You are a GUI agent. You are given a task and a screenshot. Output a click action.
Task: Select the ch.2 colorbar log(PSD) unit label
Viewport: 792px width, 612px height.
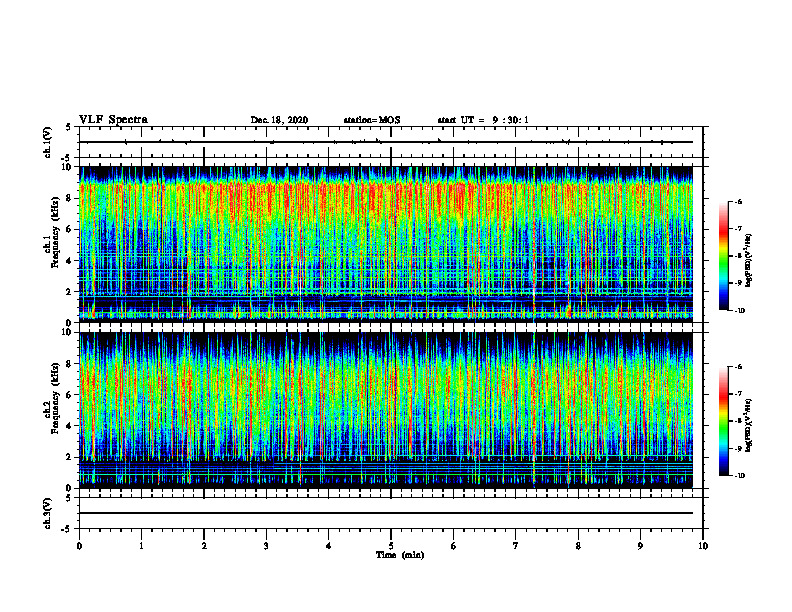749,425
